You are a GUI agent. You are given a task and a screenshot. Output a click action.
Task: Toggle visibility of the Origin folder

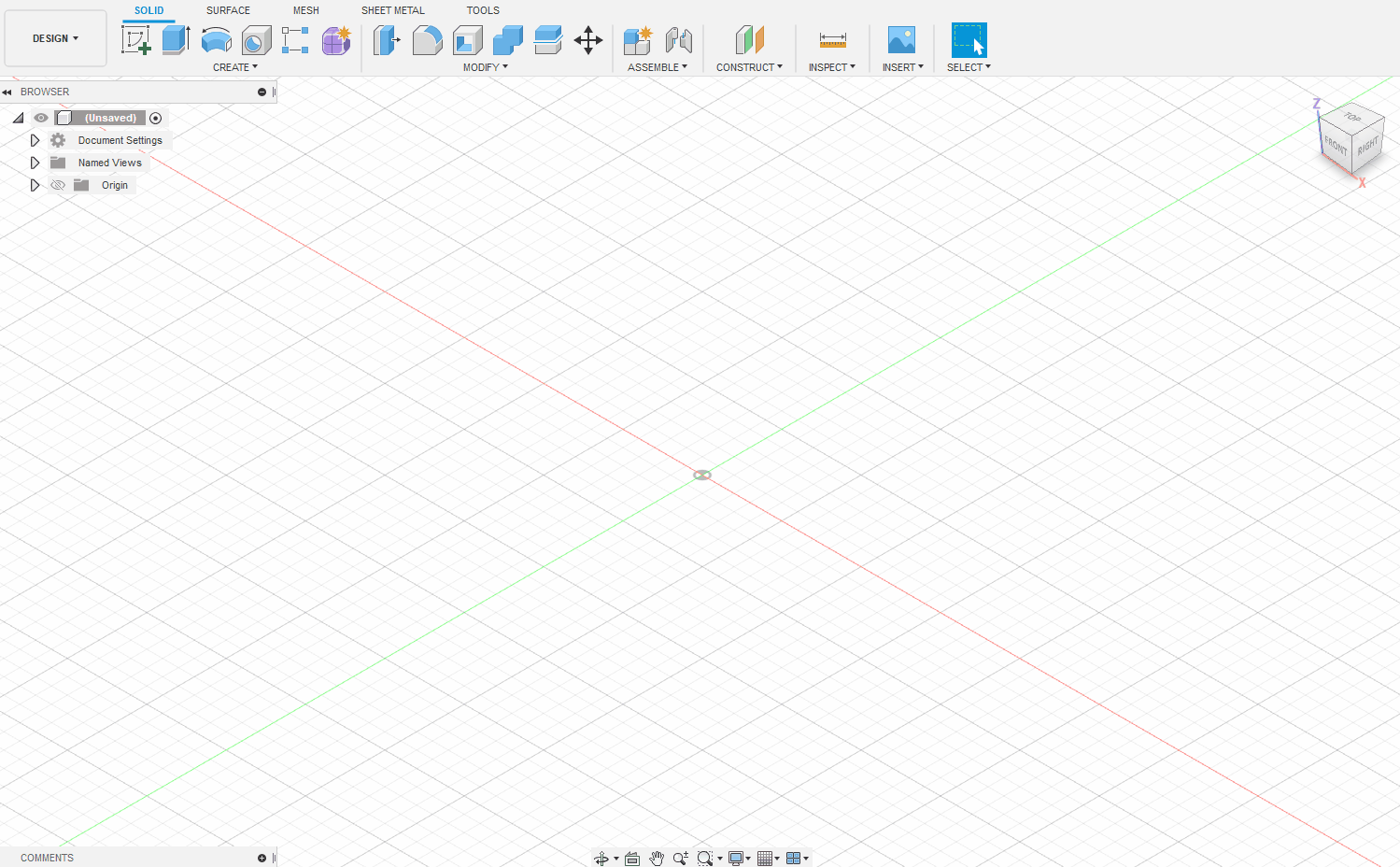coord(58,185)
